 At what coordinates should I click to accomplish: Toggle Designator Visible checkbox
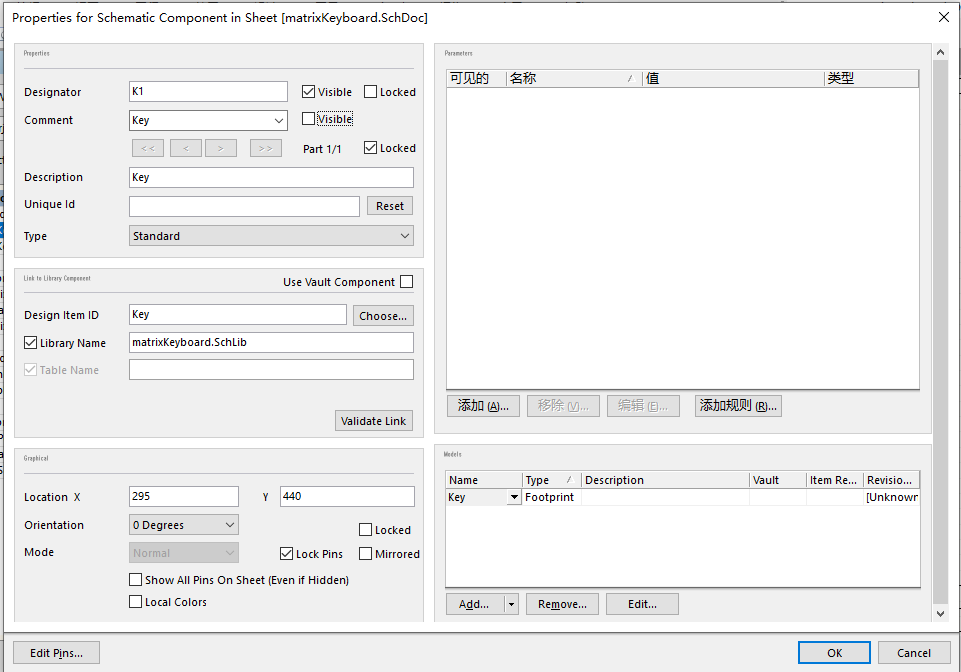point(309,92)
